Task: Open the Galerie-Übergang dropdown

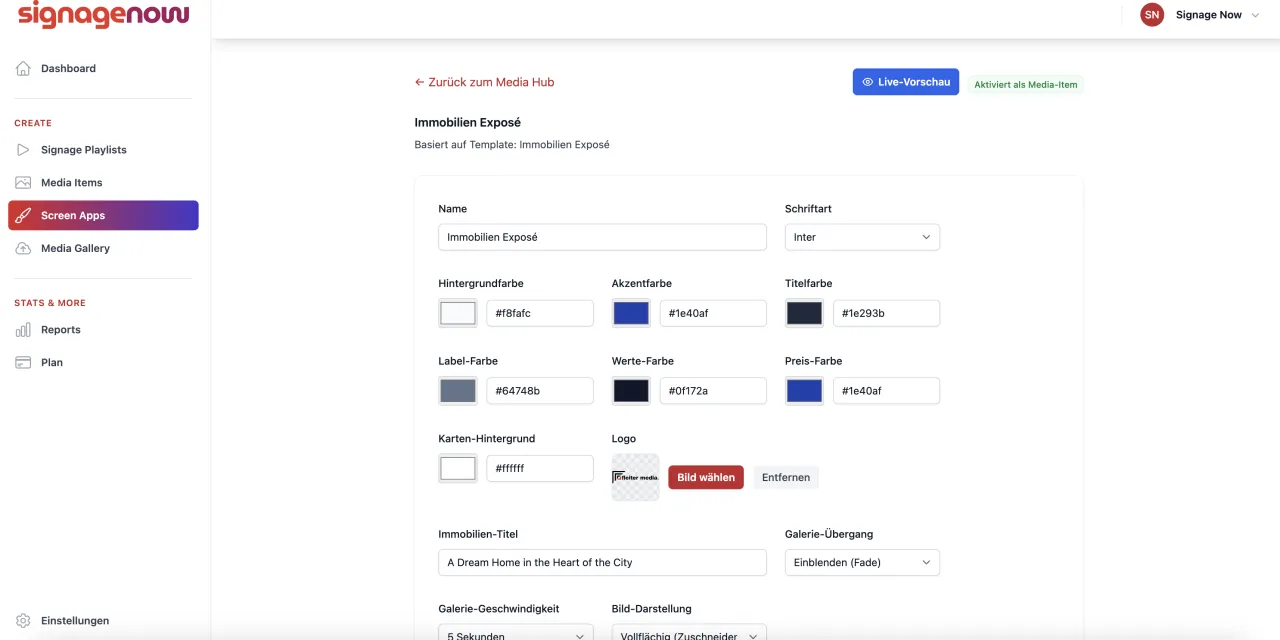Action: [862, 562]
